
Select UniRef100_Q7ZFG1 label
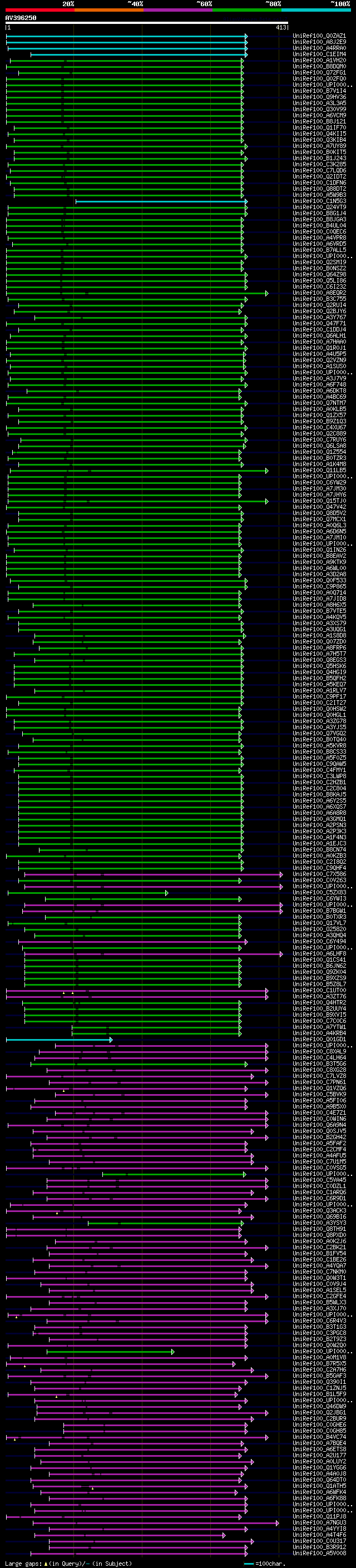pos(319,72)
